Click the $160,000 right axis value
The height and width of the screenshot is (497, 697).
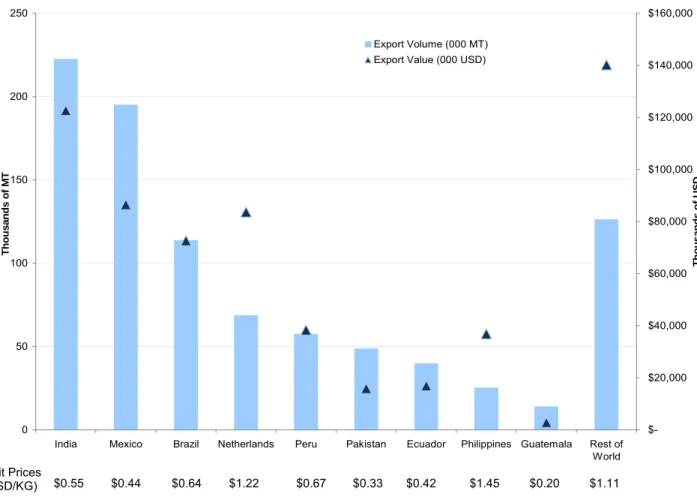(x=670, y=14)
